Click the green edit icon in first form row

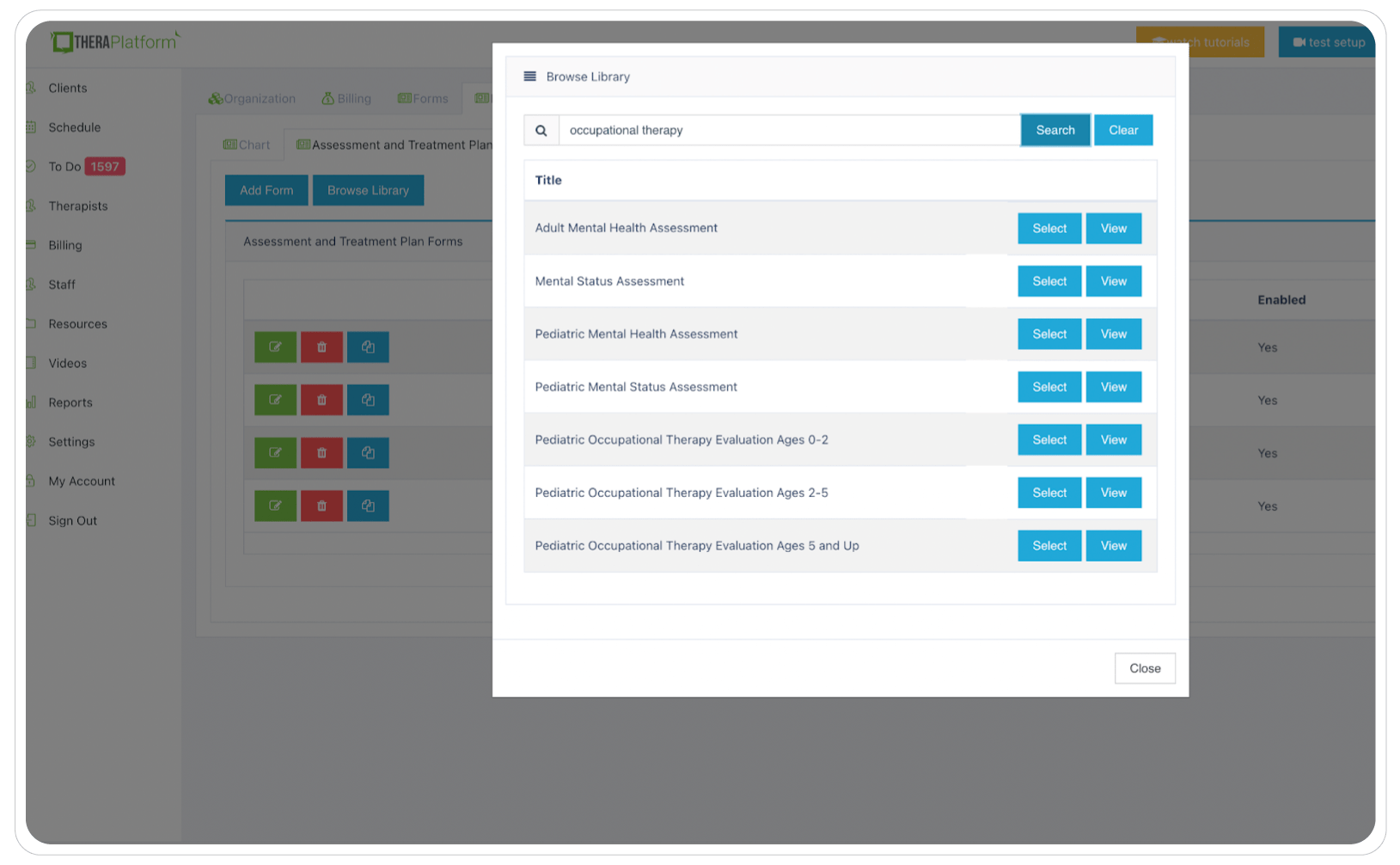click(x=275, y=347)
